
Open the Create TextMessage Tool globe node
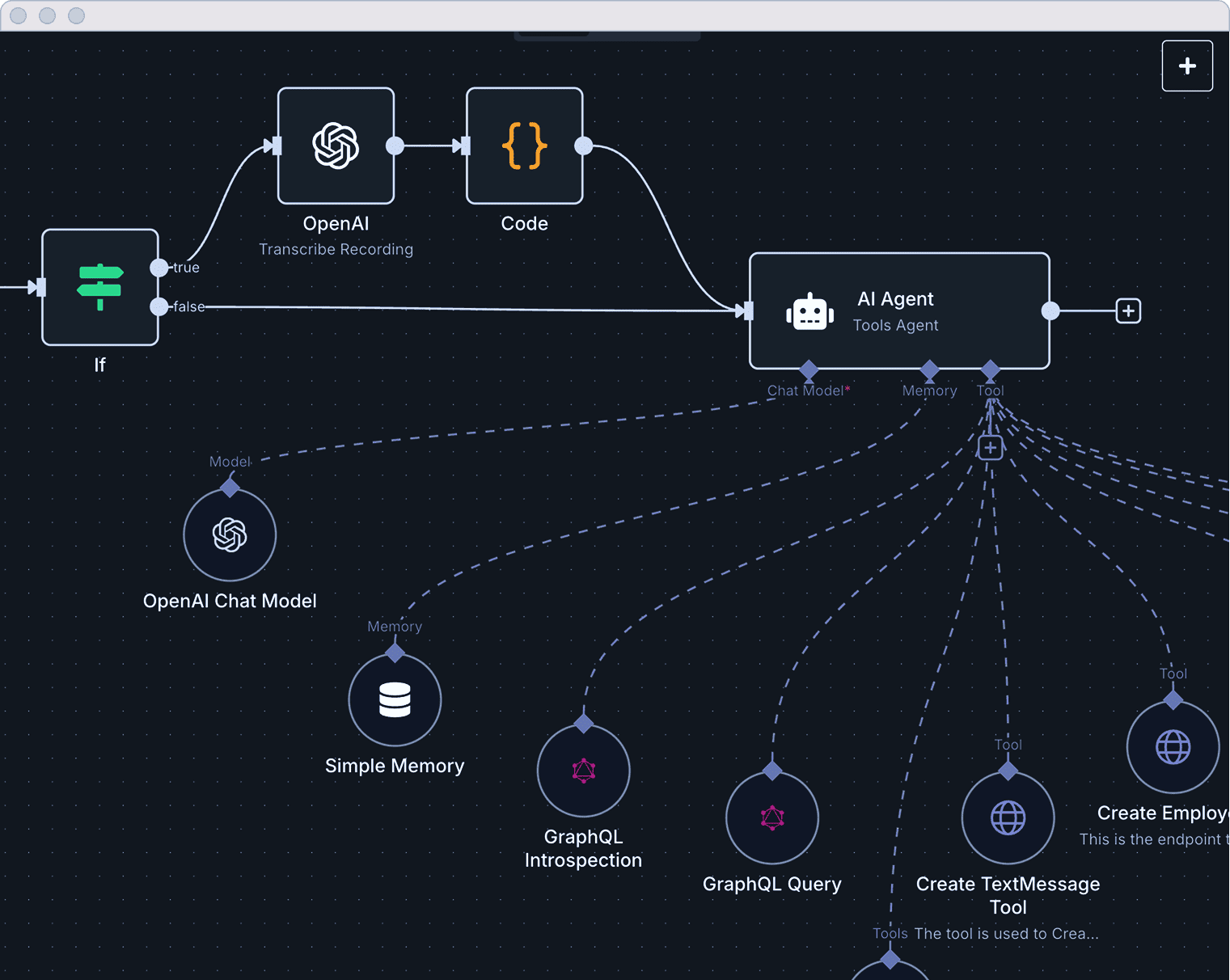pos(1008,817)
